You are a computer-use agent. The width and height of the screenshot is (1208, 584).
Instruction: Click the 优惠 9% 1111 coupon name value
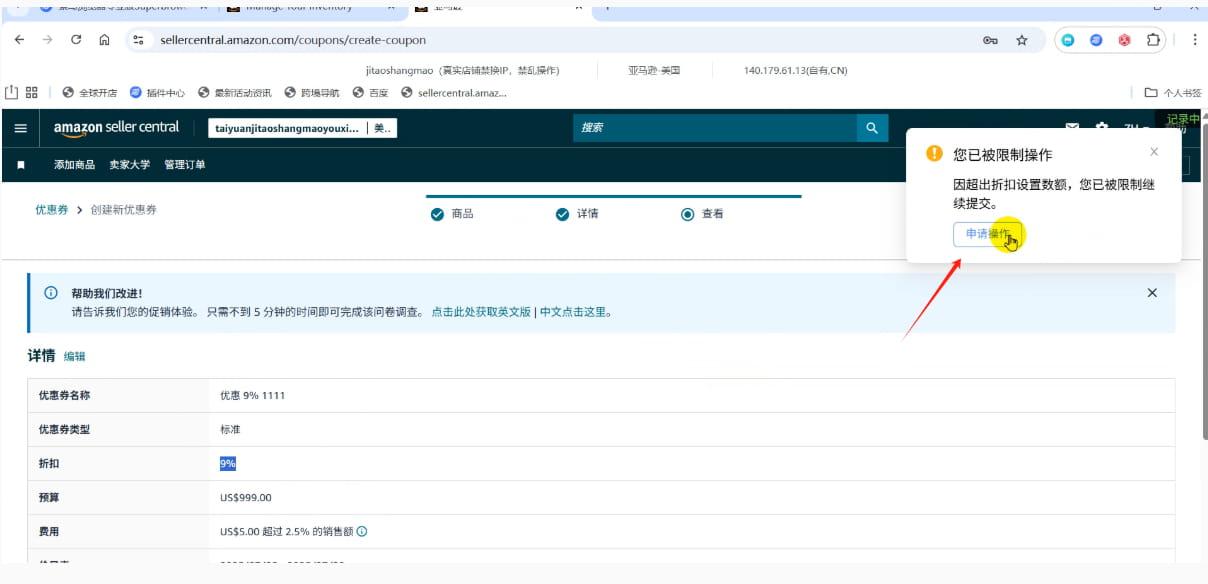(x=252, y=396)
